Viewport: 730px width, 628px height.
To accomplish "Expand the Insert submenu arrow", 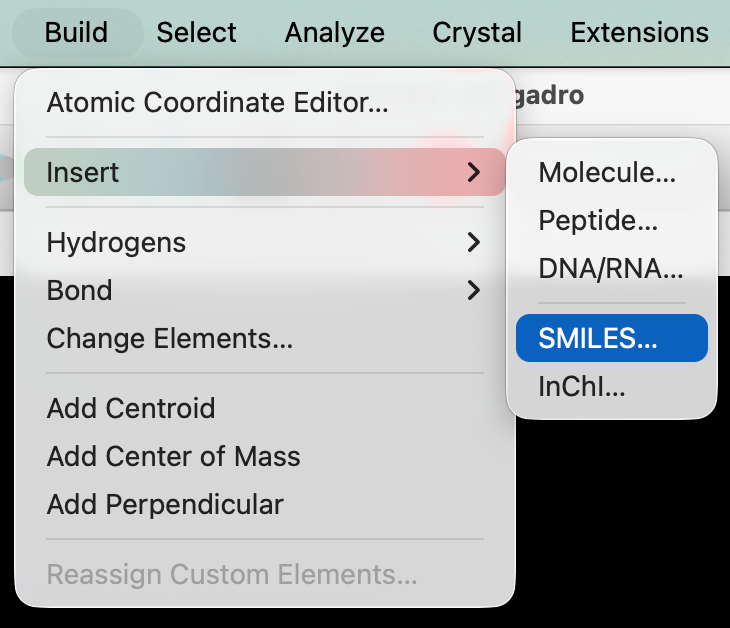I will click(474, 172).
